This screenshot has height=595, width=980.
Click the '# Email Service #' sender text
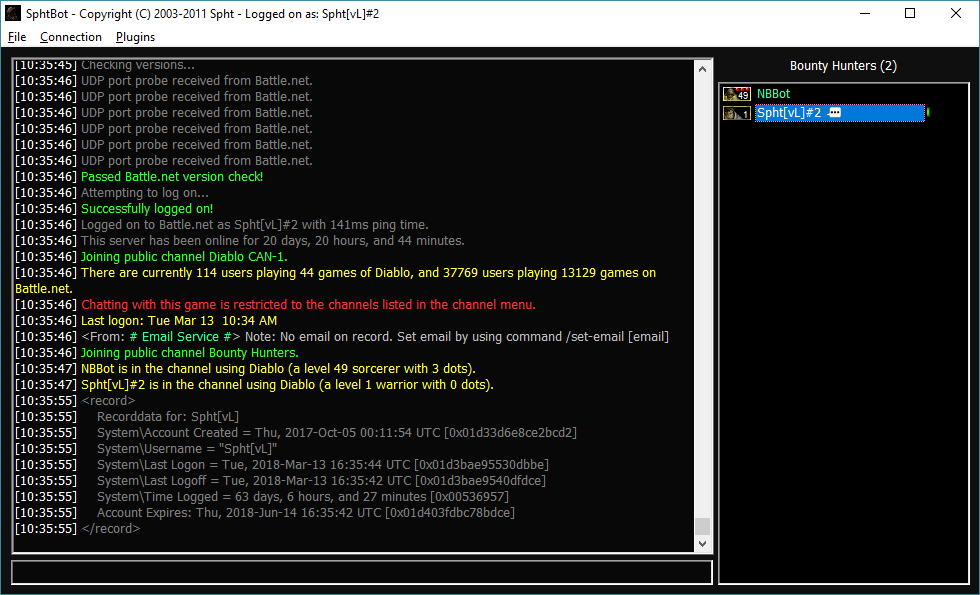181,337
